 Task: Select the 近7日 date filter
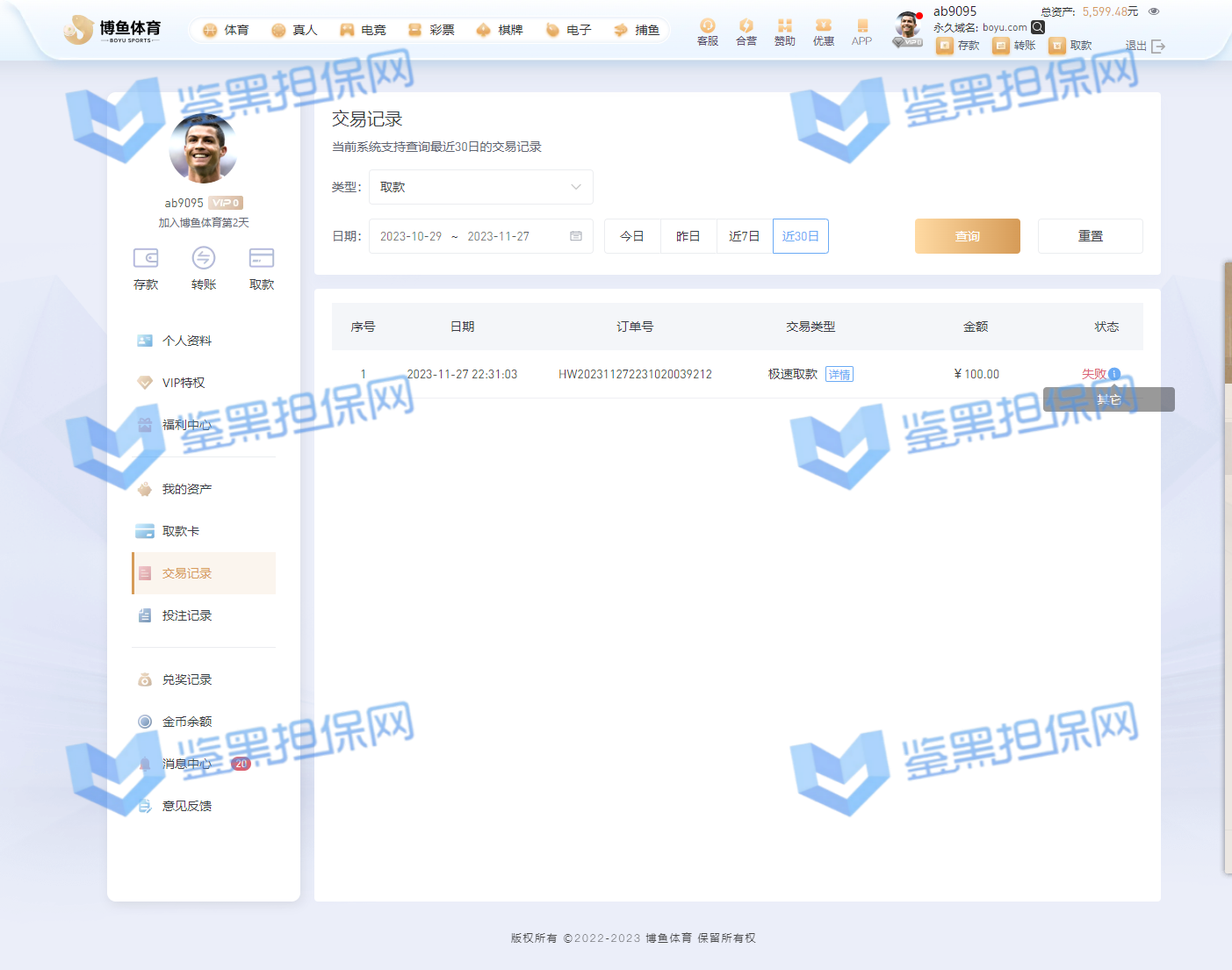(744, 236)
